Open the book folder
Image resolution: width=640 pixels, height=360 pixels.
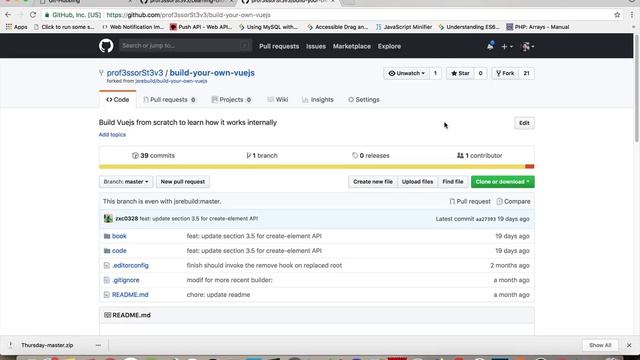[119, 236]
